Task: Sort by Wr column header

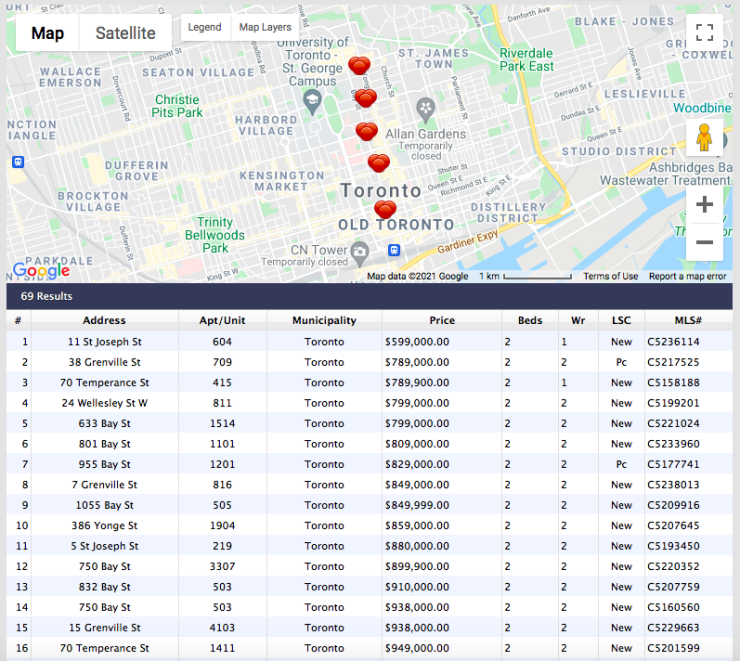Action: 578,320
